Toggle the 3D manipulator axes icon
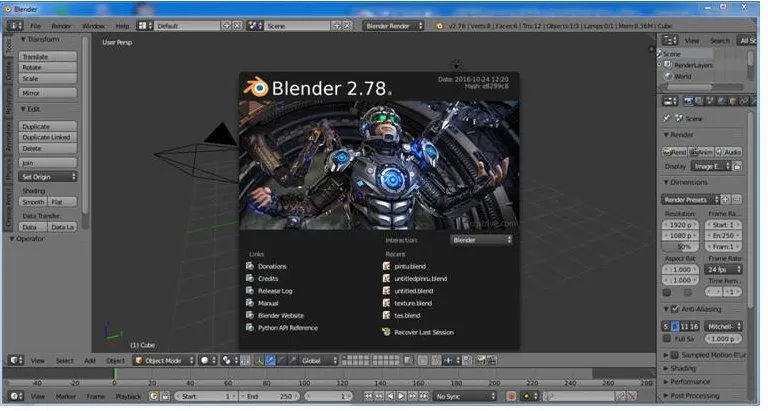This screenshot has height=411, width=768. click(260, 361)
